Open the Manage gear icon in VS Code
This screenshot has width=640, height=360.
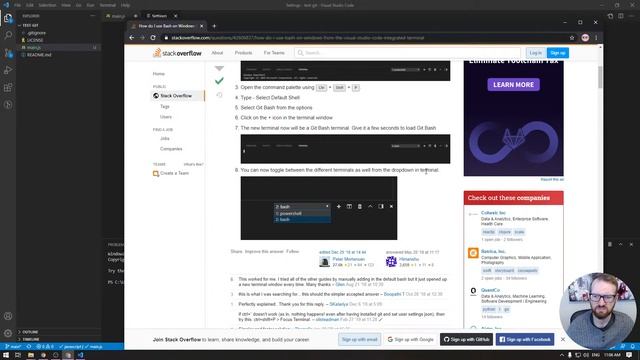8,333
